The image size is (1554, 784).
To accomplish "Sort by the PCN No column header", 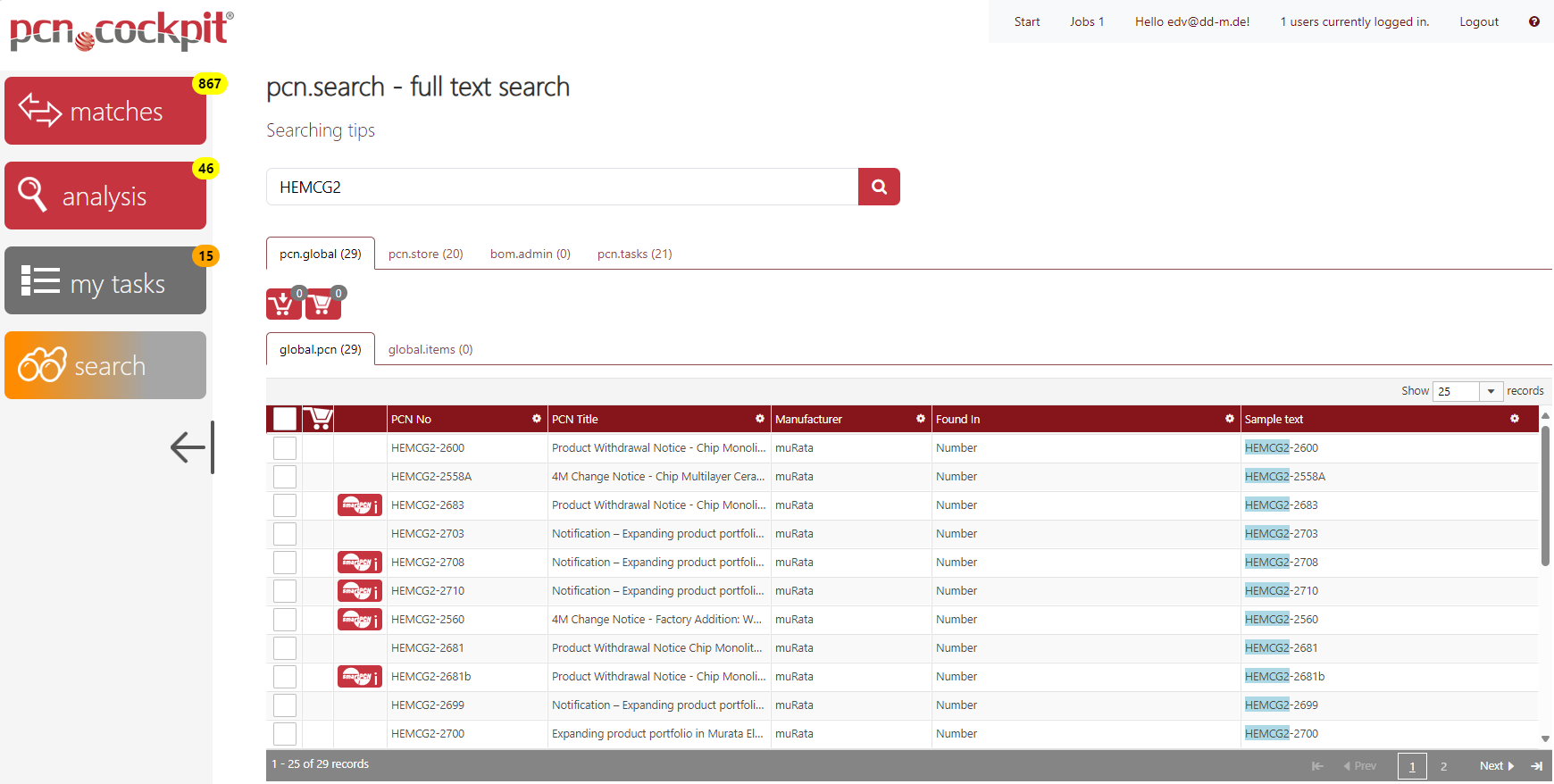I will click(x=412, y=419).
